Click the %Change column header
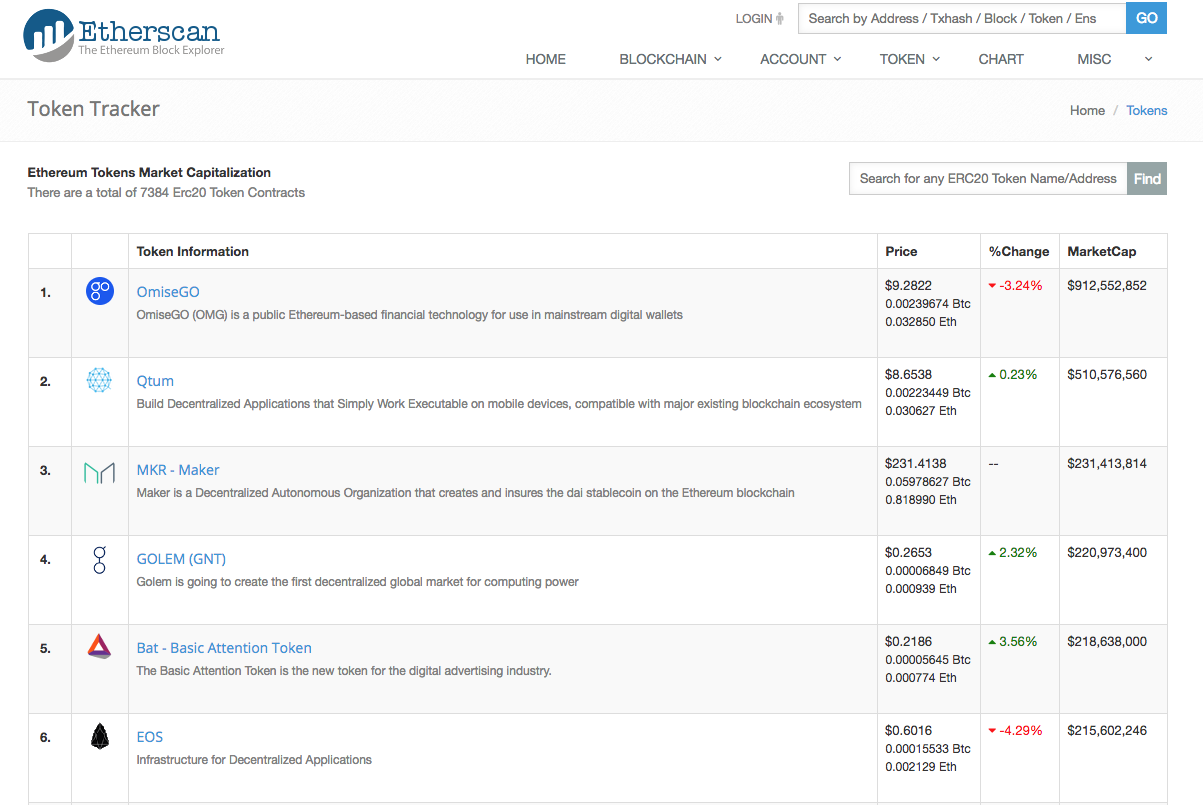Viewport: 1203px width, 805px height. click(1019, 251)
